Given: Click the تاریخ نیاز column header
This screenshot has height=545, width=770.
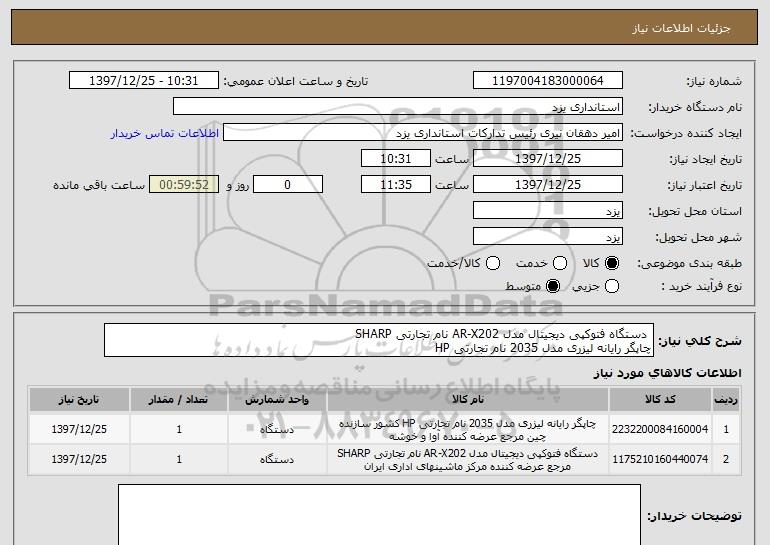Looking at the screenshot, I should 79,400.
